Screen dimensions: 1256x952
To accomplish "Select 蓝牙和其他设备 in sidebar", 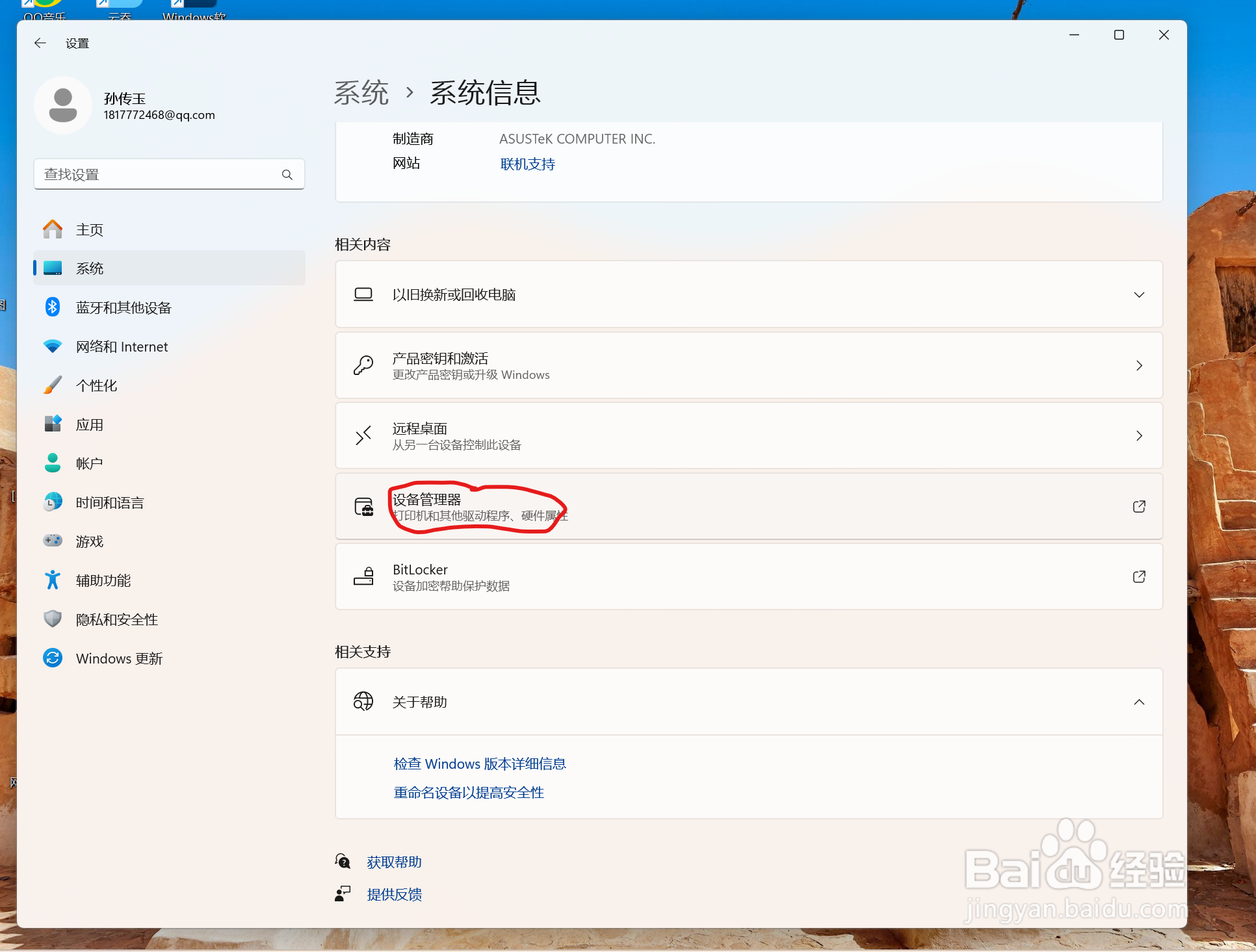I will (x=124, y=307).
